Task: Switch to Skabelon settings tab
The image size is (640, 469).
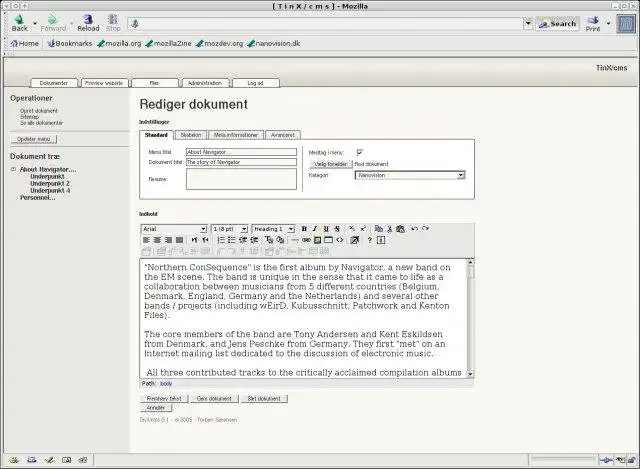Action: tap(191, 135)
